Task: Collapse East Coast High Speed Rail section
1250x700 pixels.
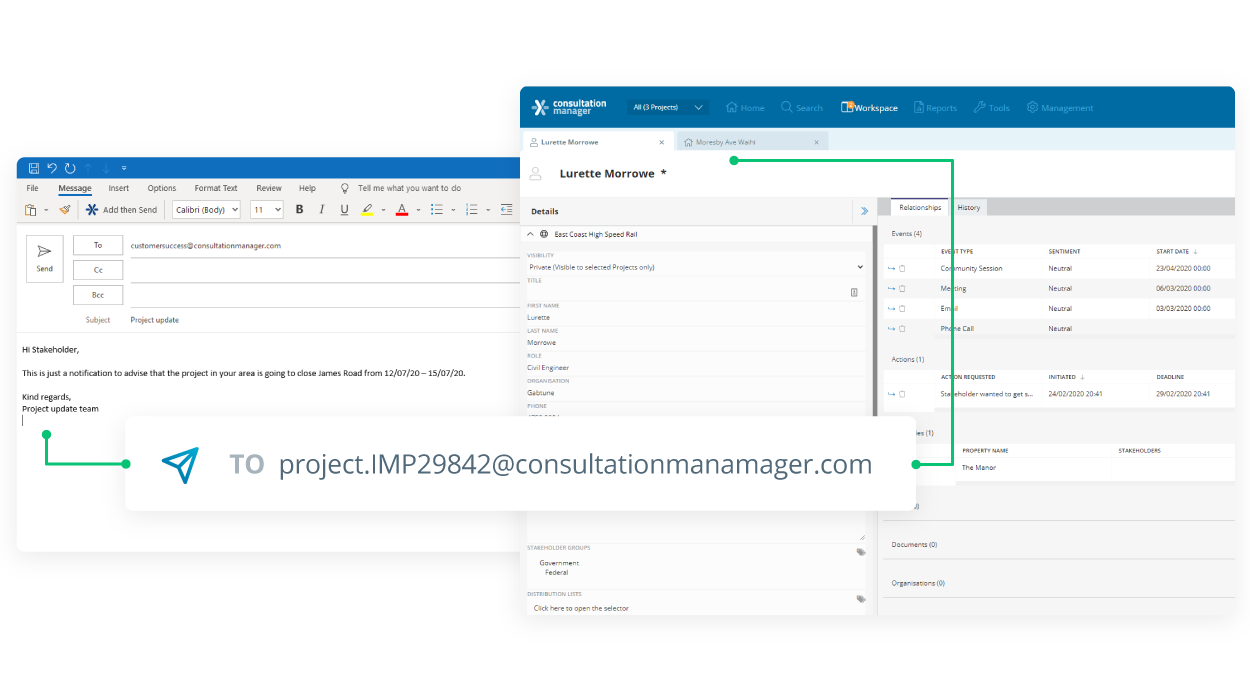Action: (530, 234)
